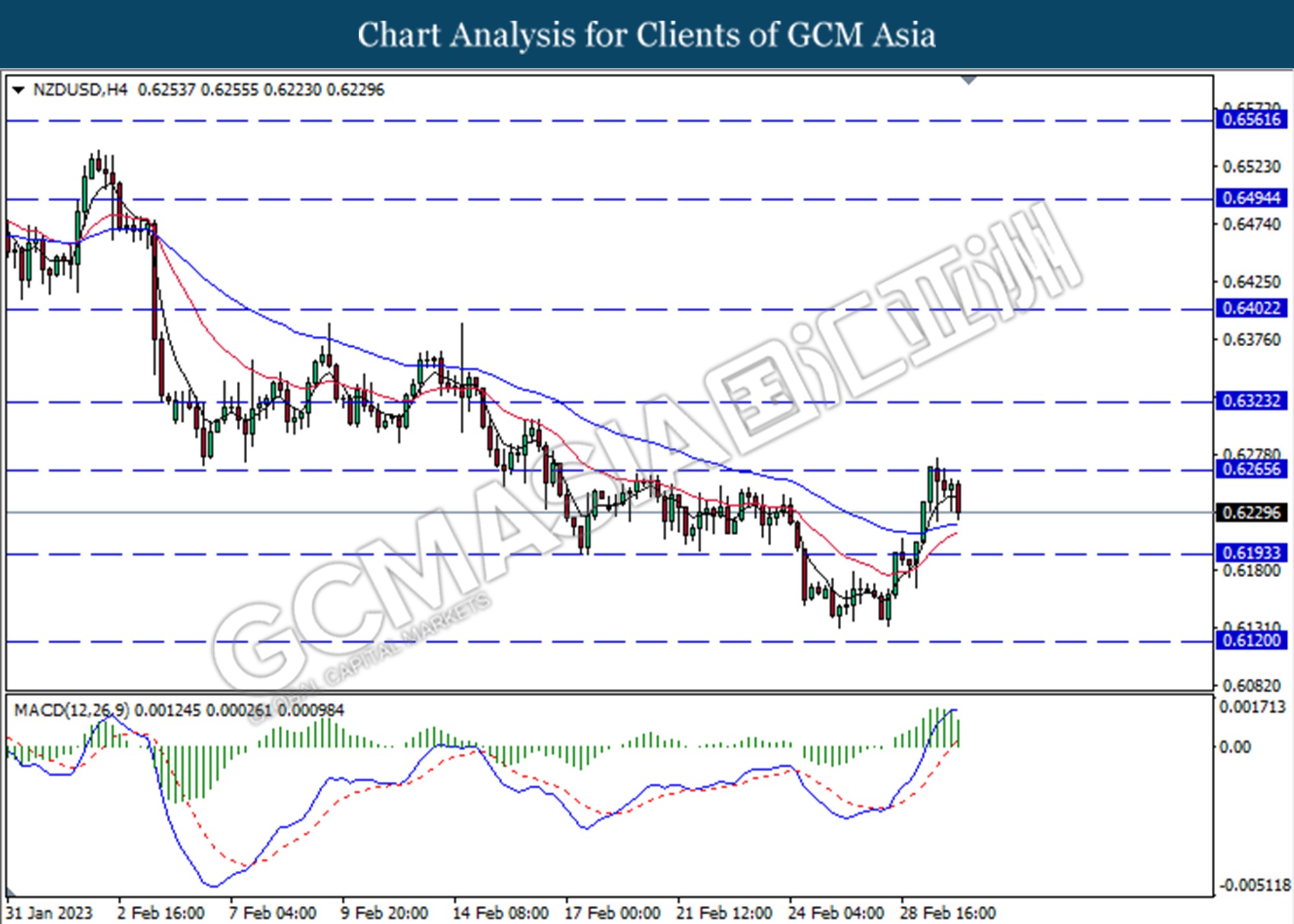The width and height of the screenshot is (1294, 924).
Task: Click the 9 Feb 20:00 time label
Action: 385,913
